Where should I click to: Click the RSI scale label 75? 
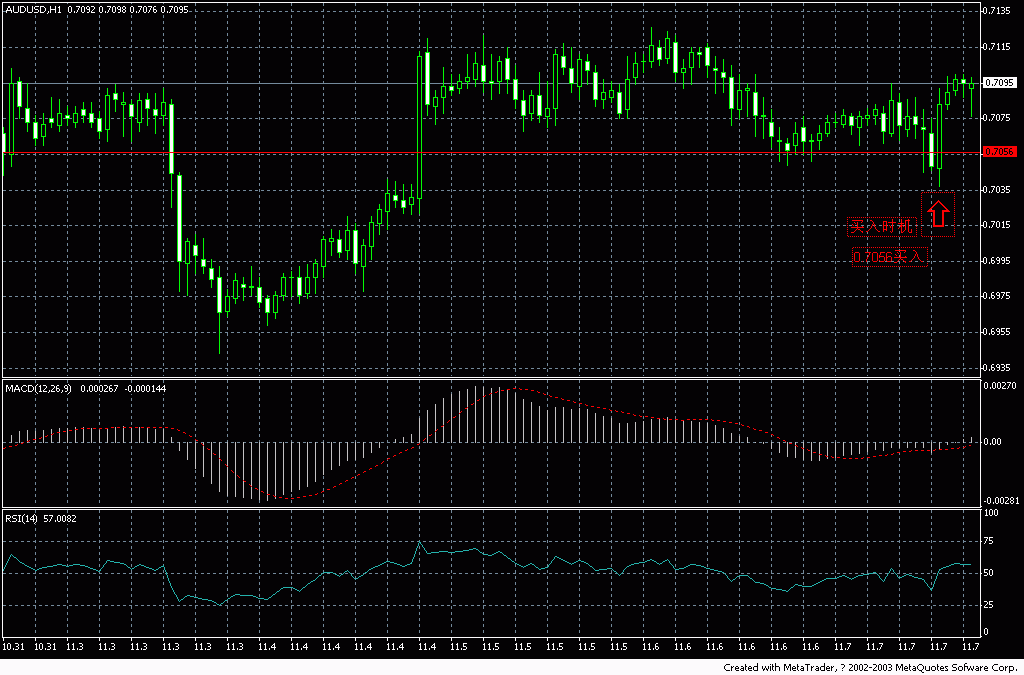990,542
